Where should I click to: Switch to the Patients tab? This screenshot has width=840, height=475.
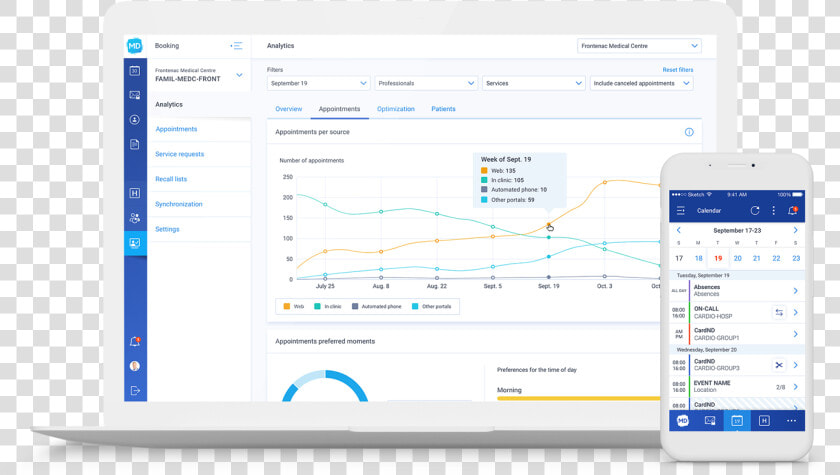pyautogui.click(x=443, y=109)
